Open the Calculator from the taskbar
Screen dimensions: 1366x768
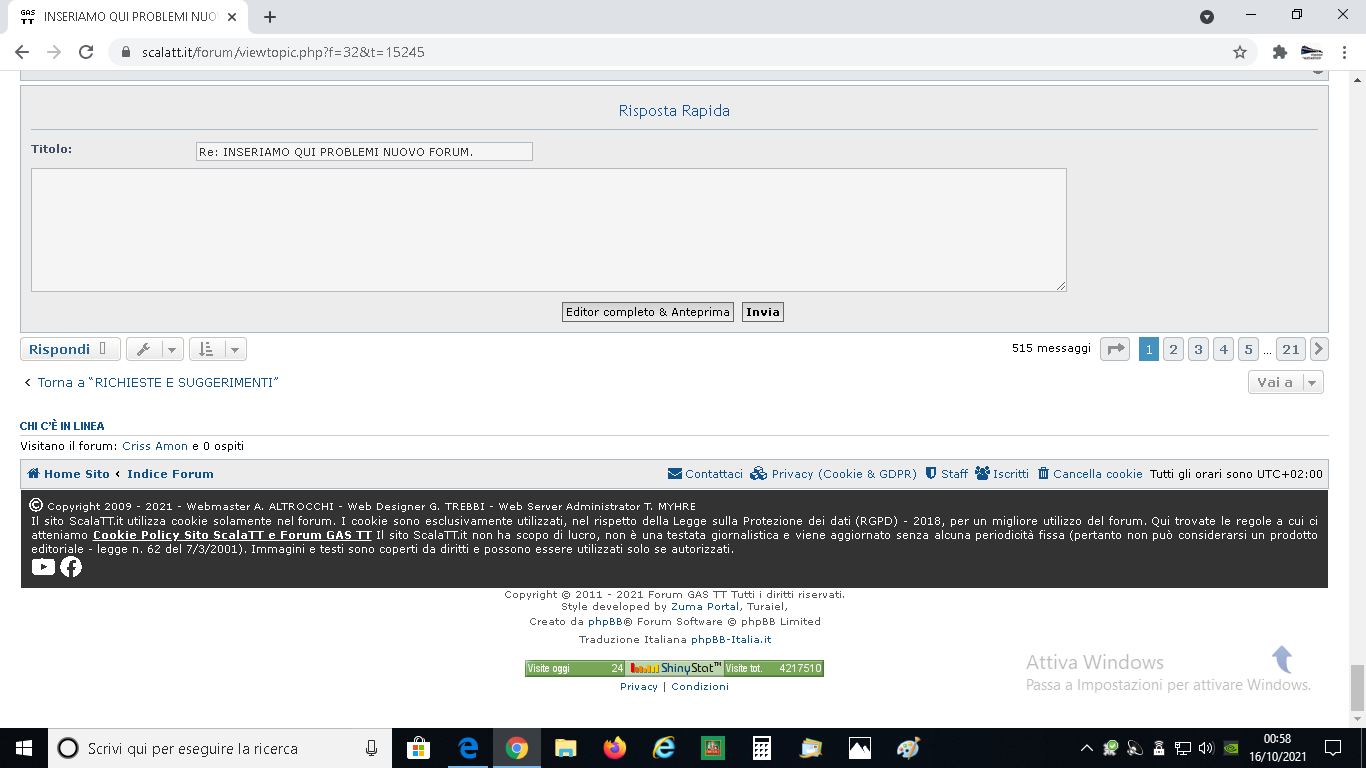tap(762, 748)
